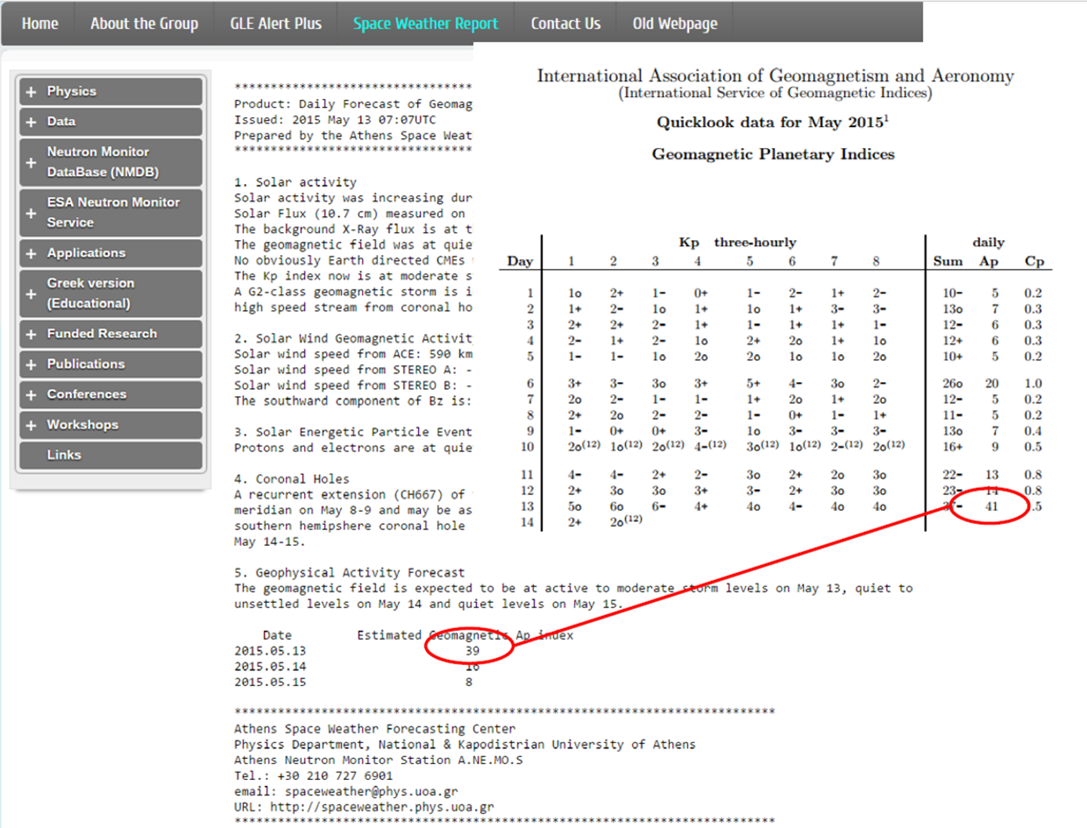The image size is (1087, 828).
Task: Open the Contact Us page
Action: click(x=565, y=23)
